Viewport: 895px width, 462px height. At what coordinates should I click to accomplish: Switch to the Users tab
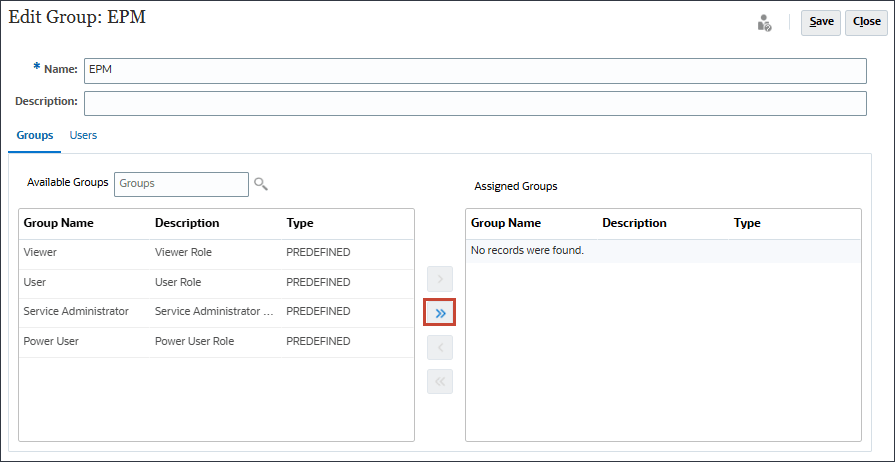83,135
